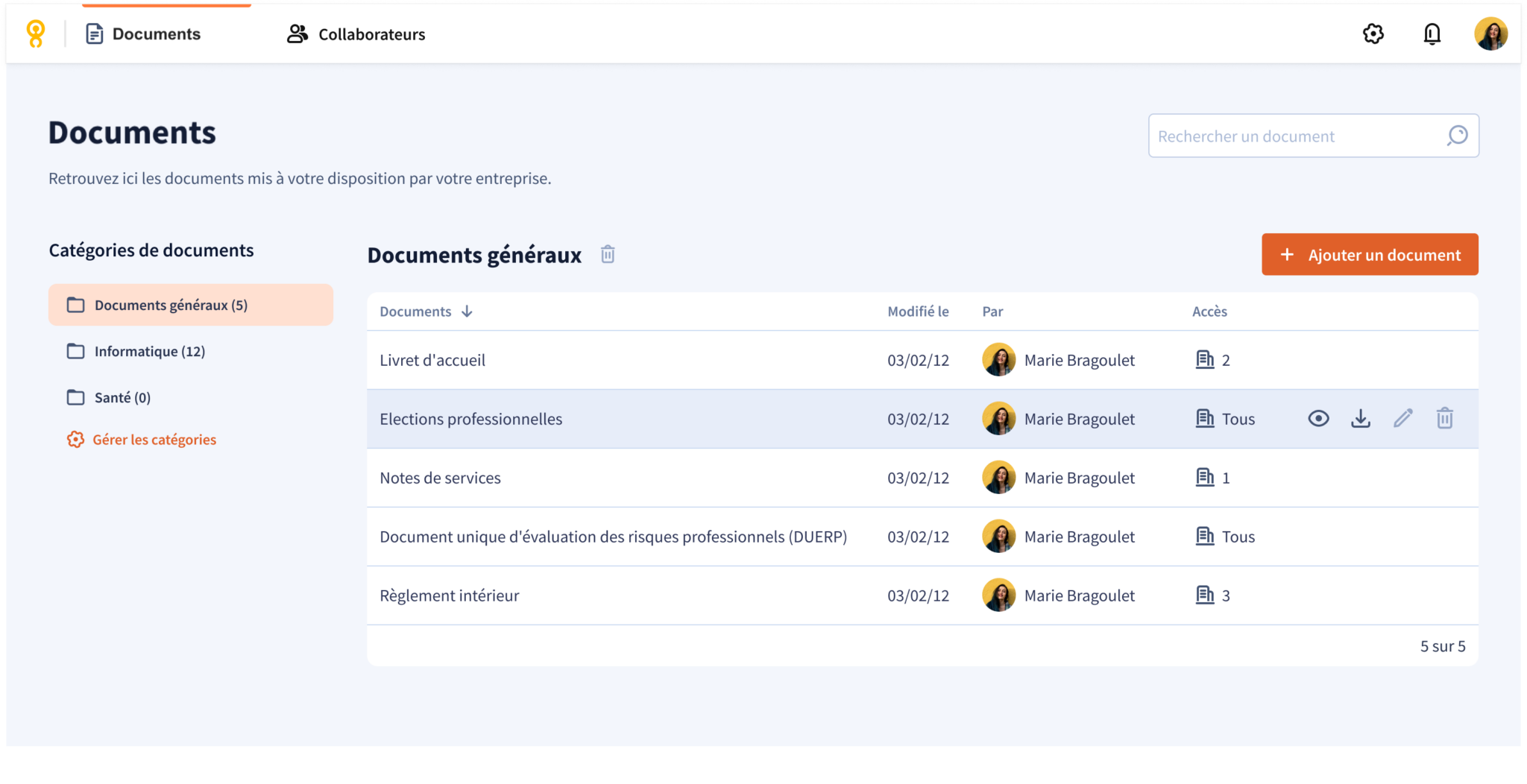
Task: Select the Santé category
Action: point(122,397)
